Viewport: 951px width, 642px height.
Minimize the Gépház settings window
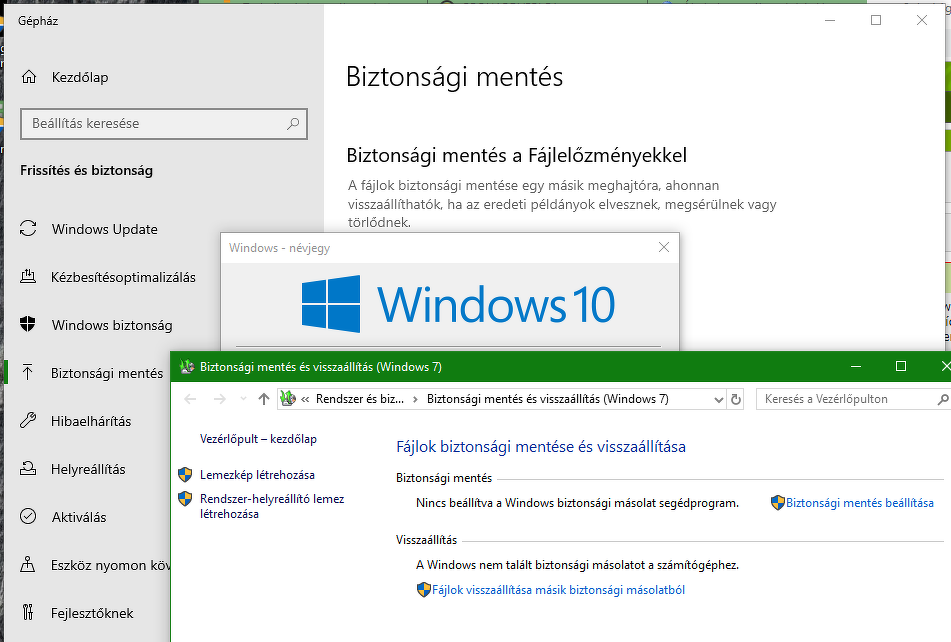click(x=830, y=21)
